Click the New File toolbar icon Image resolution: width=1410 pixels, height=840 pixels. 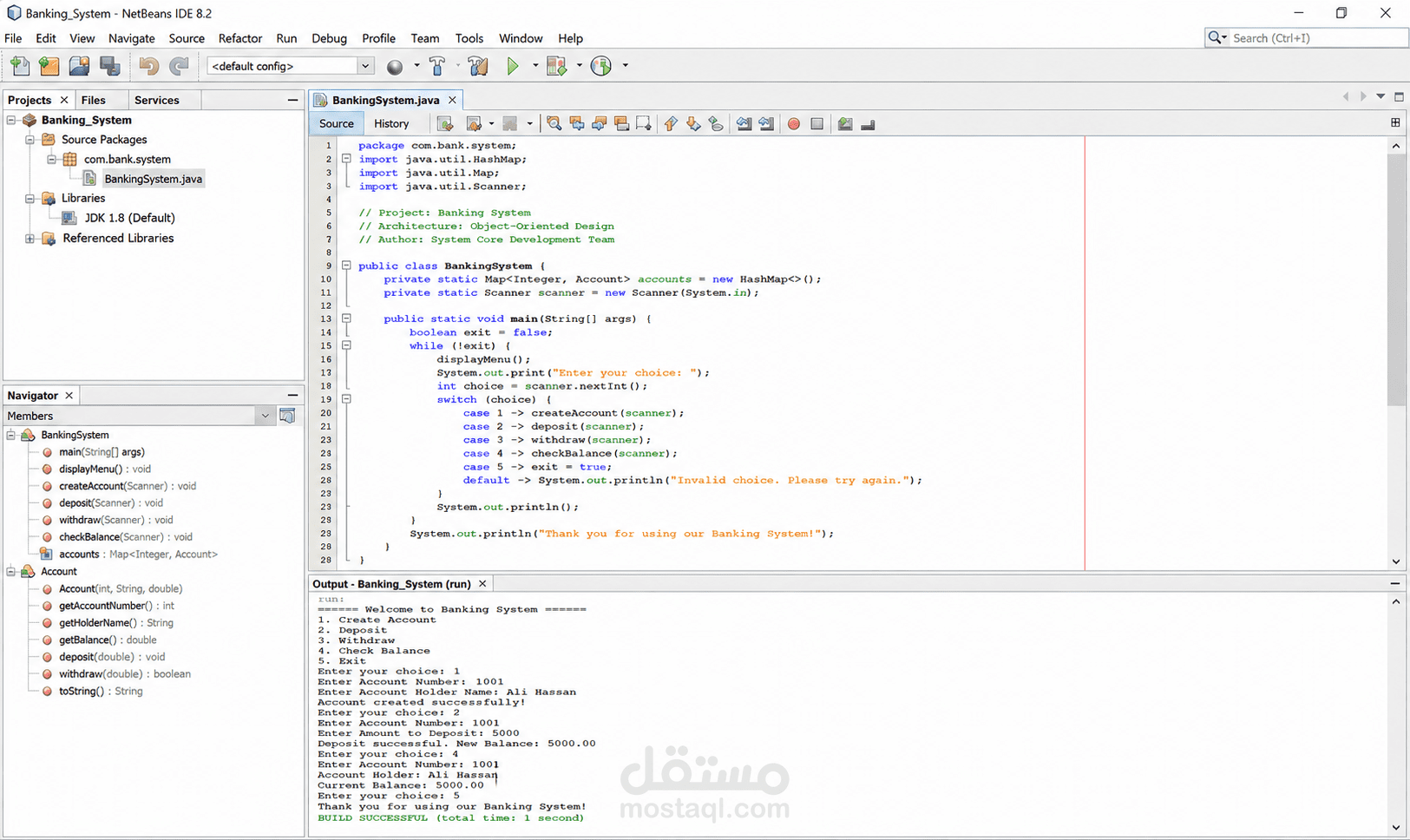(x=20, y=66)
